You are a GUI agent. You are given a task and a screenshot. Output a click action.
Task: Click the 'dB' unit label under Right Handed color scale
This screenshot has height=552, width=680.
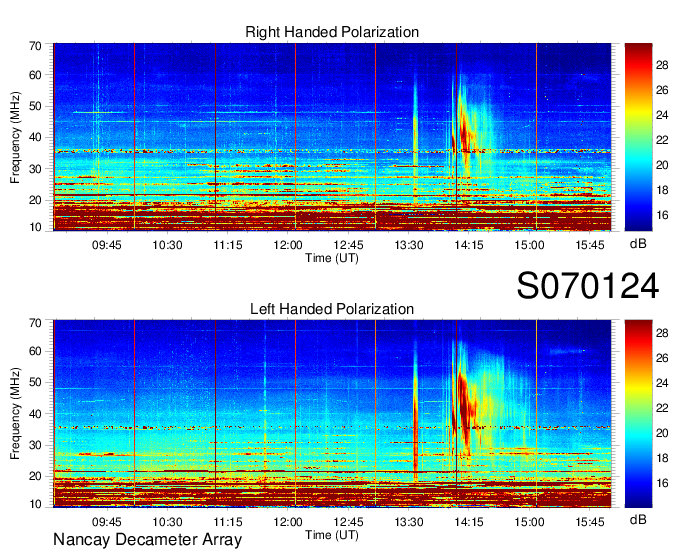638,244
